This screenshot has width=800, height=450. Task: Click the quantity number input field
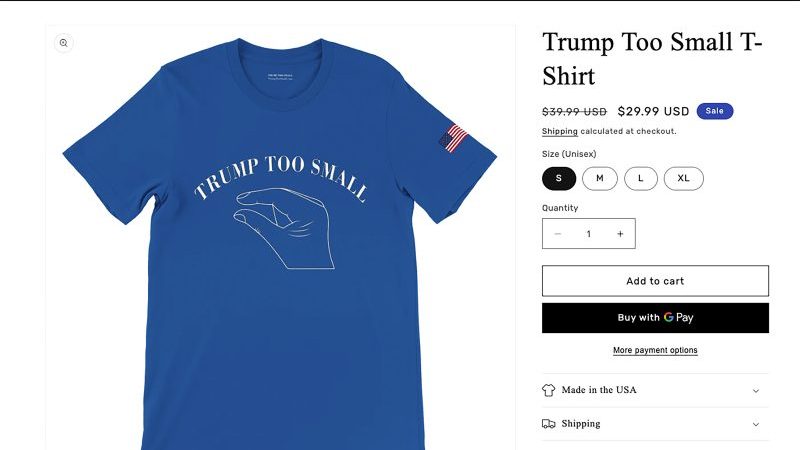click(x=589, y=234)
